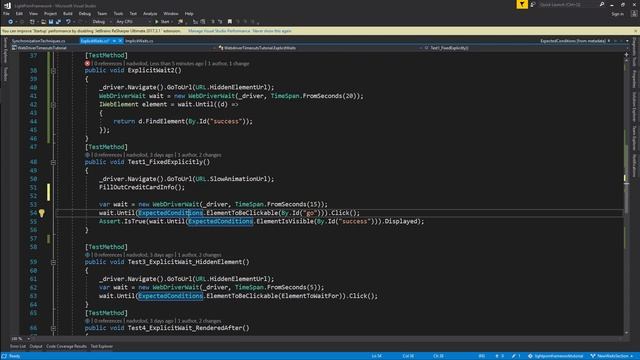Open the editor zoom percentage dropdown
Screen dimensions: 640x360
(21, 338)
